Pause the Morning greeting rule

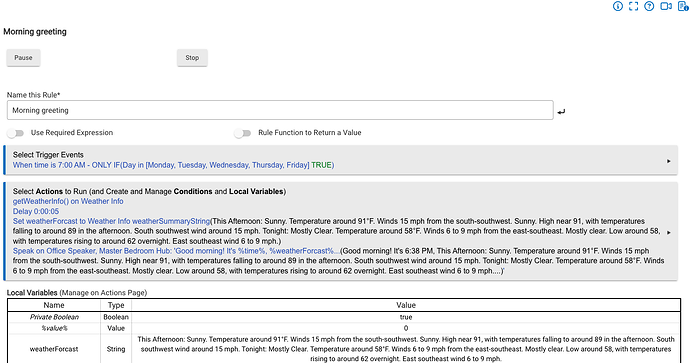click(x=23, y=58)
